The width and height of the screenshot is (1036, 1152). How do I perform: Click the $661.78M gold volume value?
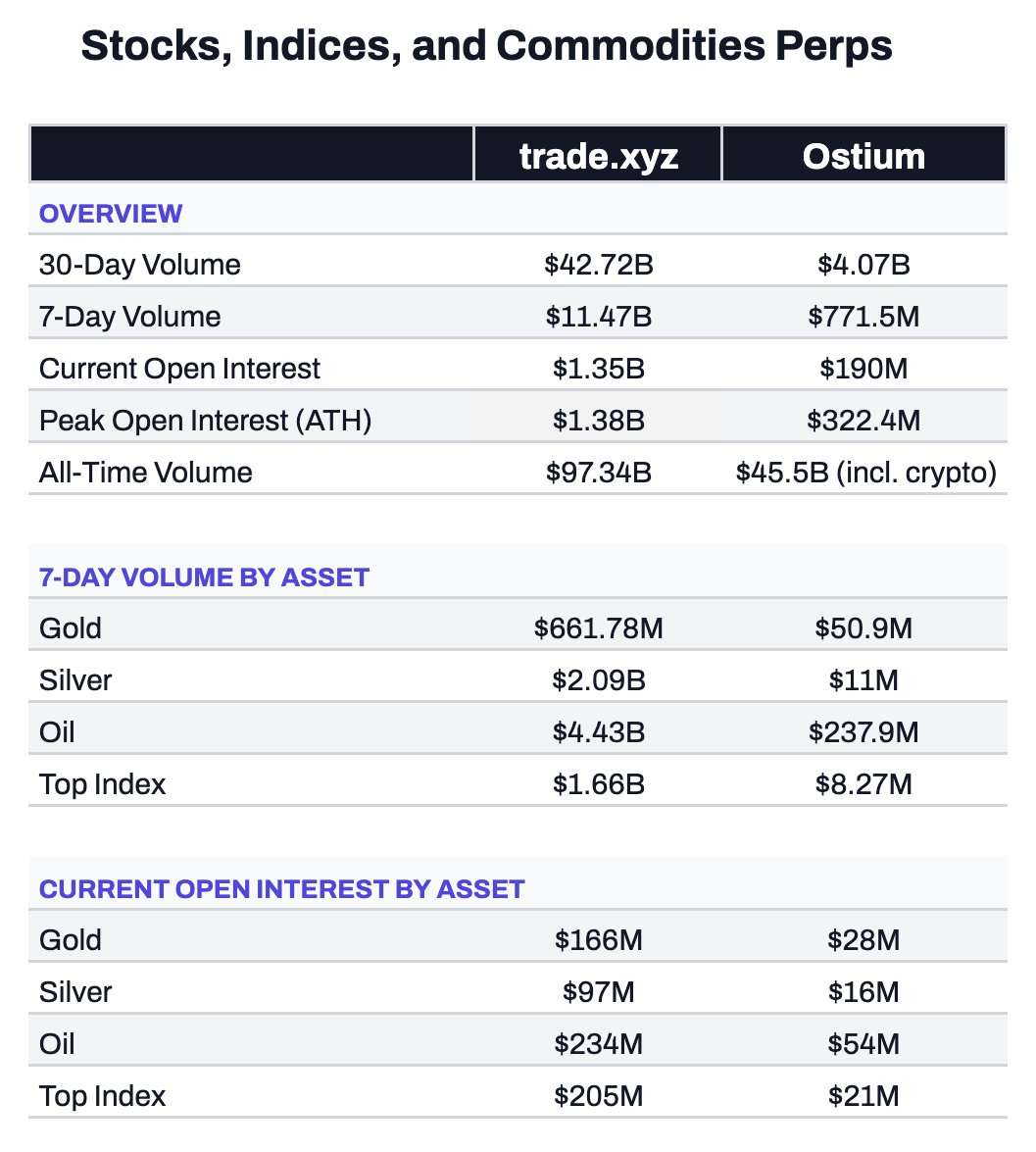598,628
